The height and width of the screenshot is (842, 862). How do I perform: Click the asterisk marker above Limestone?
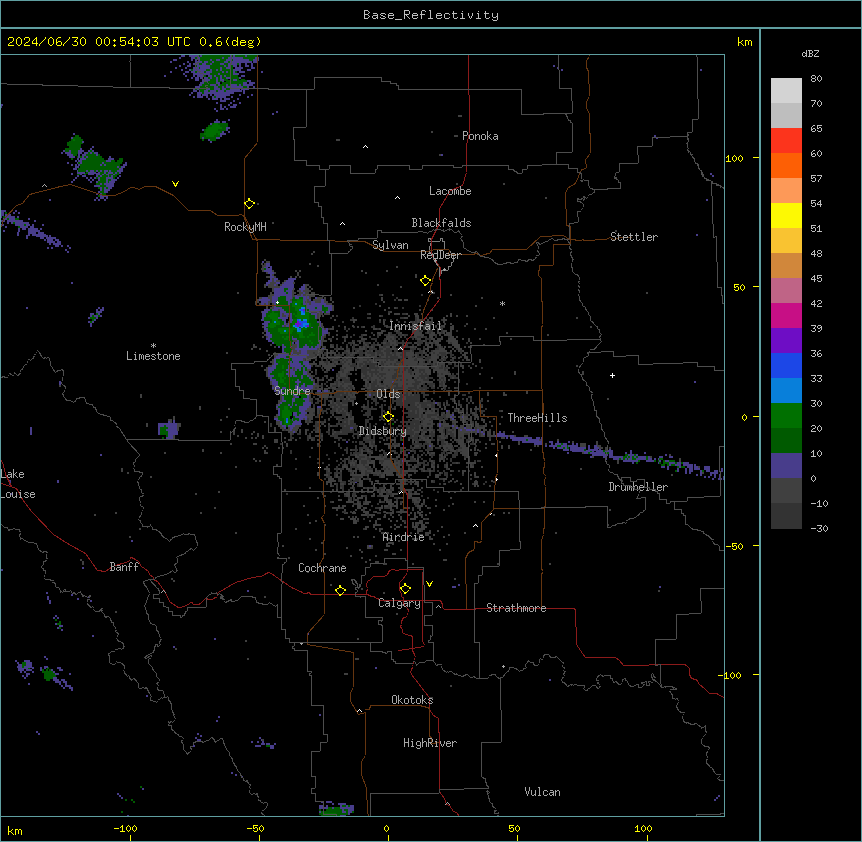153,346
